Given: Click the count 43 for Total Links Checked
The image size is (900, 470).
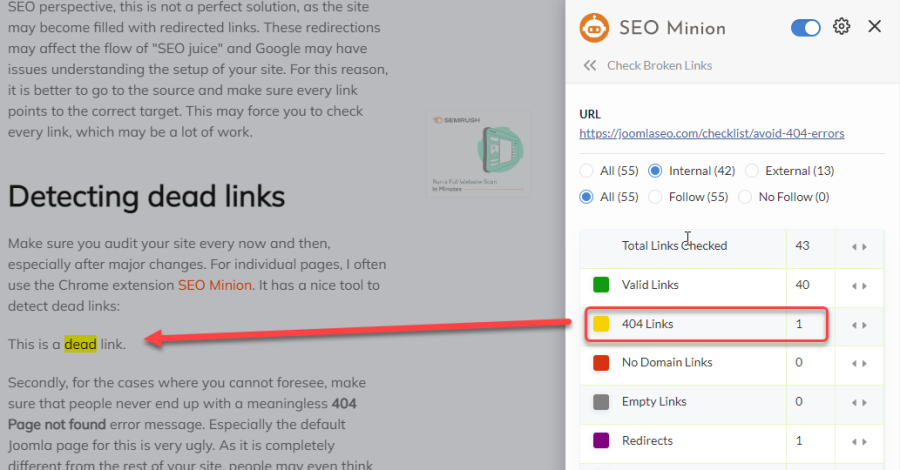Looking at the screenshot, I should point(802,246).
